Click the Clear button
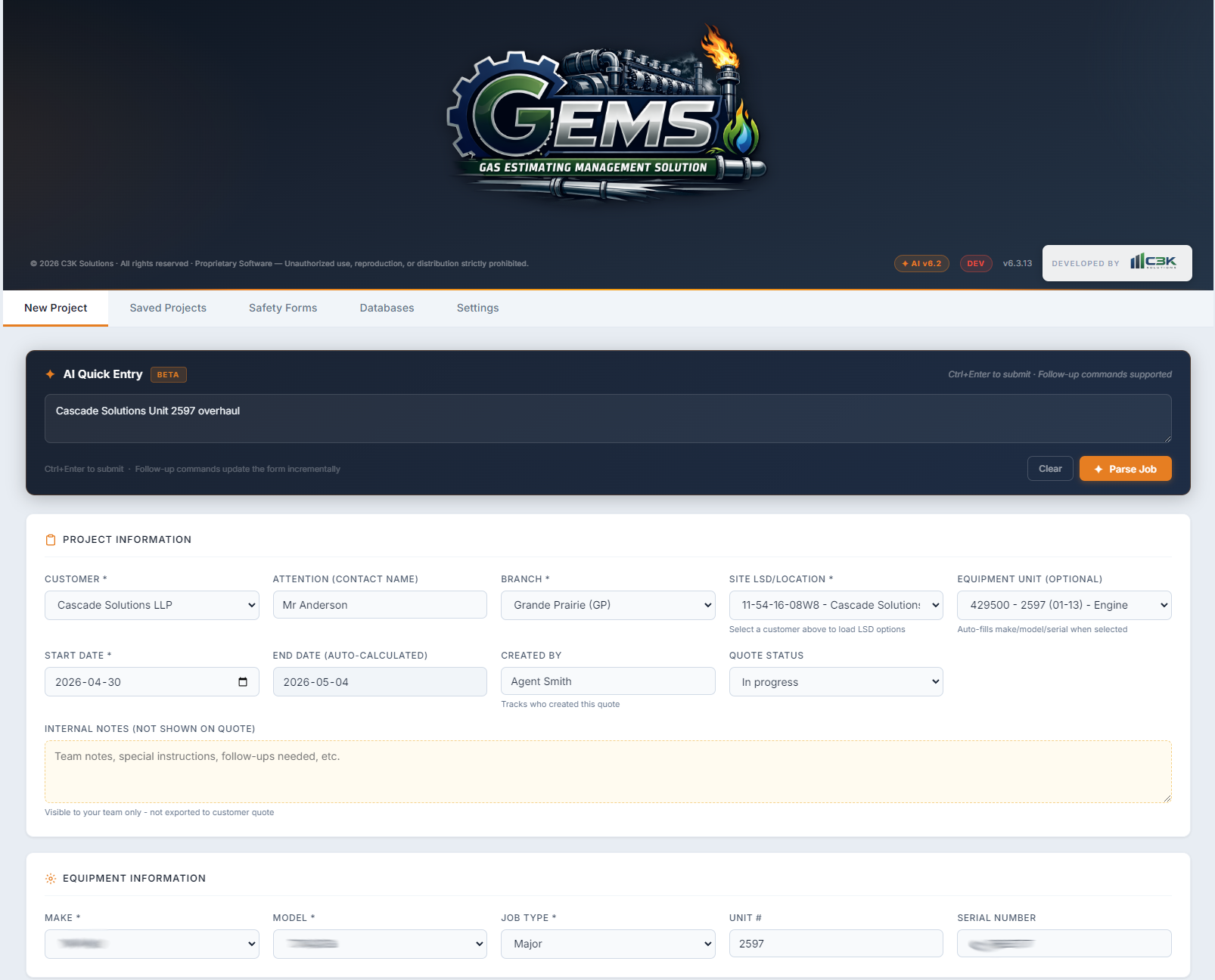The width and height of the screenshot is (1215, 980). click(x=1050, y=469)
